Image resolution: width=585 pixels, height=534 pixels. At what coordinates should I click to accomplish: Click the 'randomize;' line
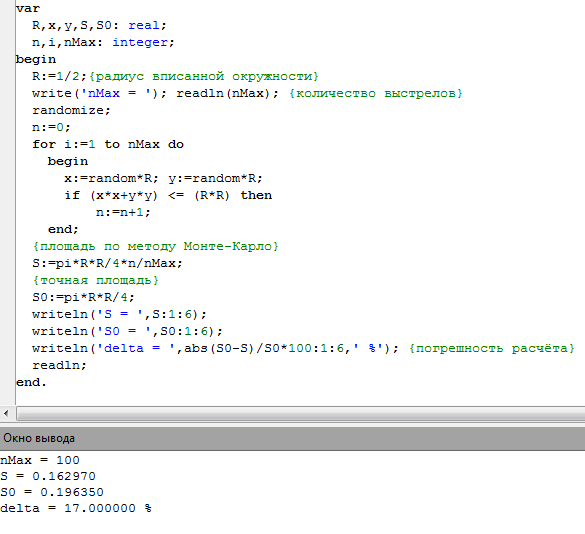click(71, 110)
